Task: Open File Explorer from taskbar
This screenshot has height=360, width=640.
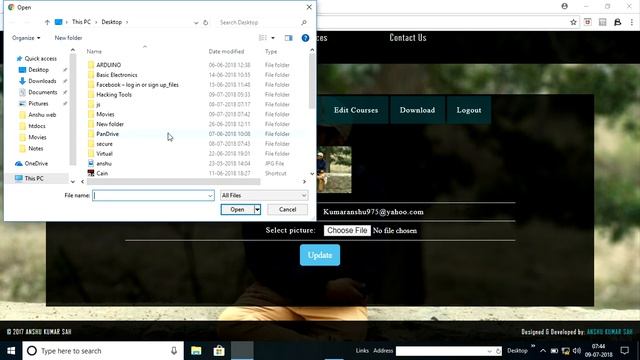Action: tap(196, 351)
